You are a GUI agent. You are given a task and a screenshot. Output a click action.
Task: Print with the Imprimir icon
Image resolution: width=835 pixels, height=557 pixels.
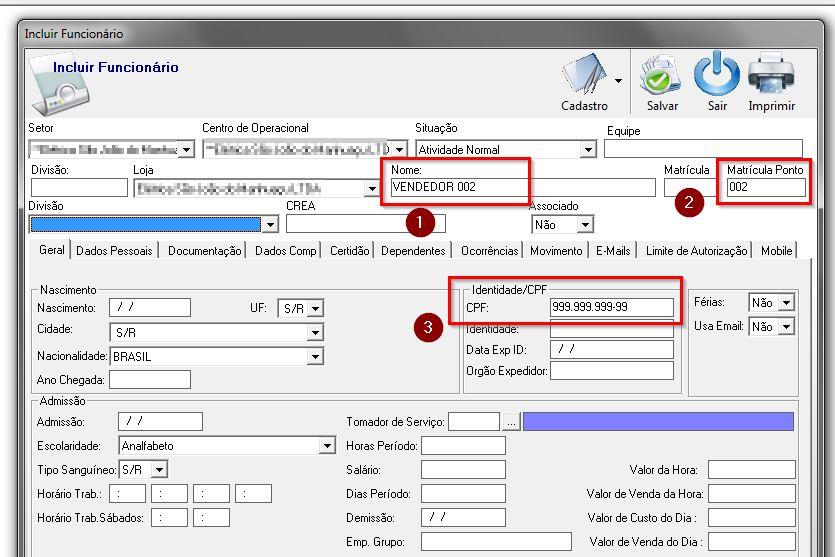771,81
